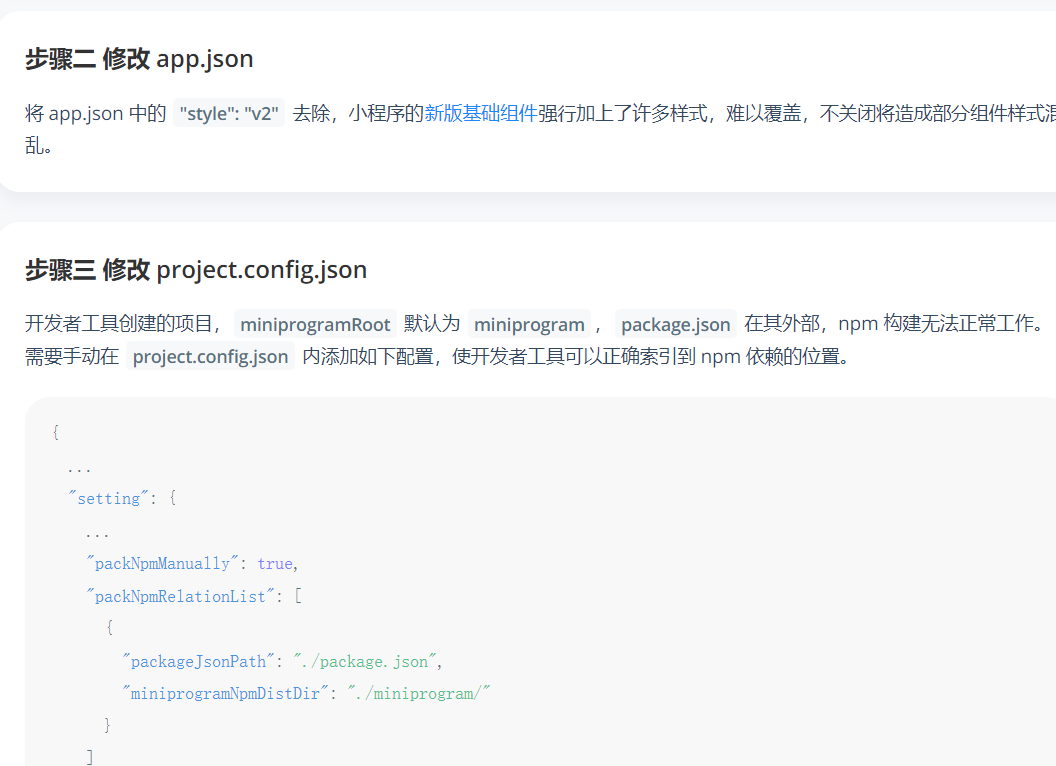Click the closing square bracket in the code

coord(90,757)
